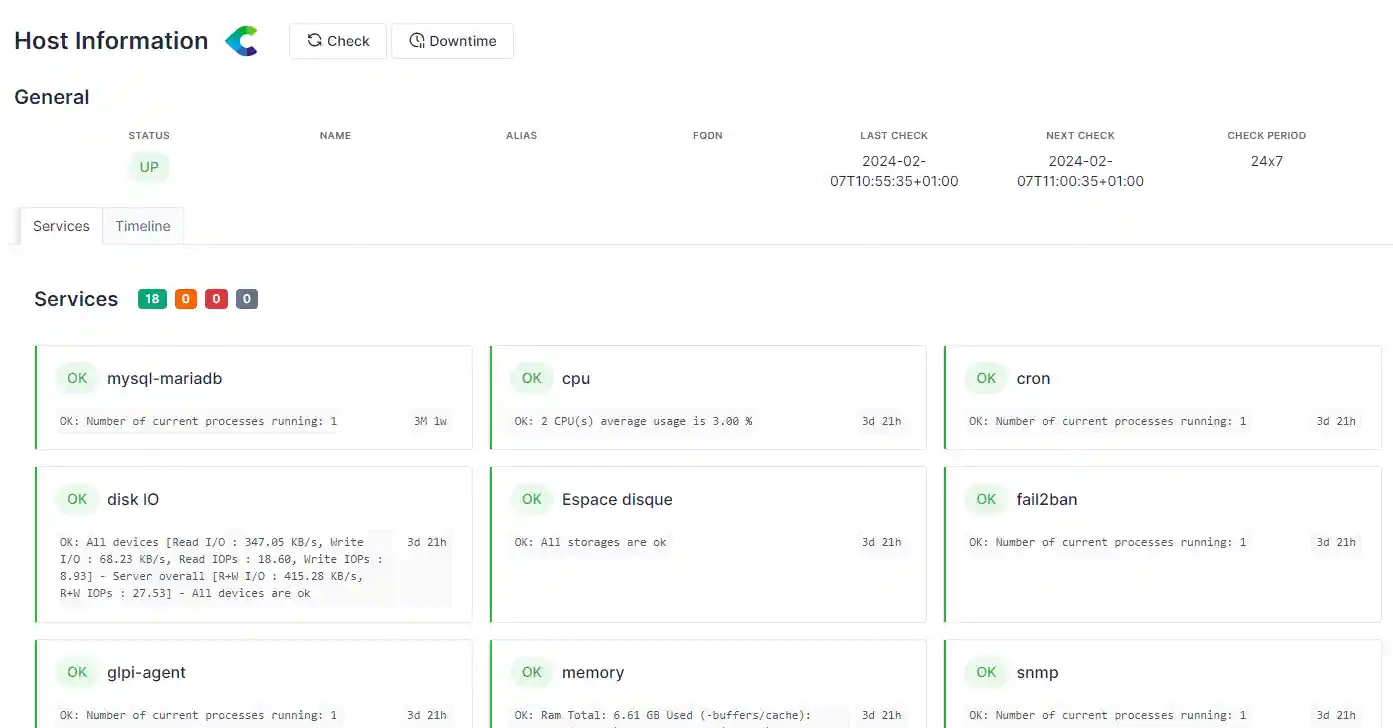The width and height of the screenshot is (1393, 728).
Task: Click the green counter showing 18 OK services
Action: [152, 298]
